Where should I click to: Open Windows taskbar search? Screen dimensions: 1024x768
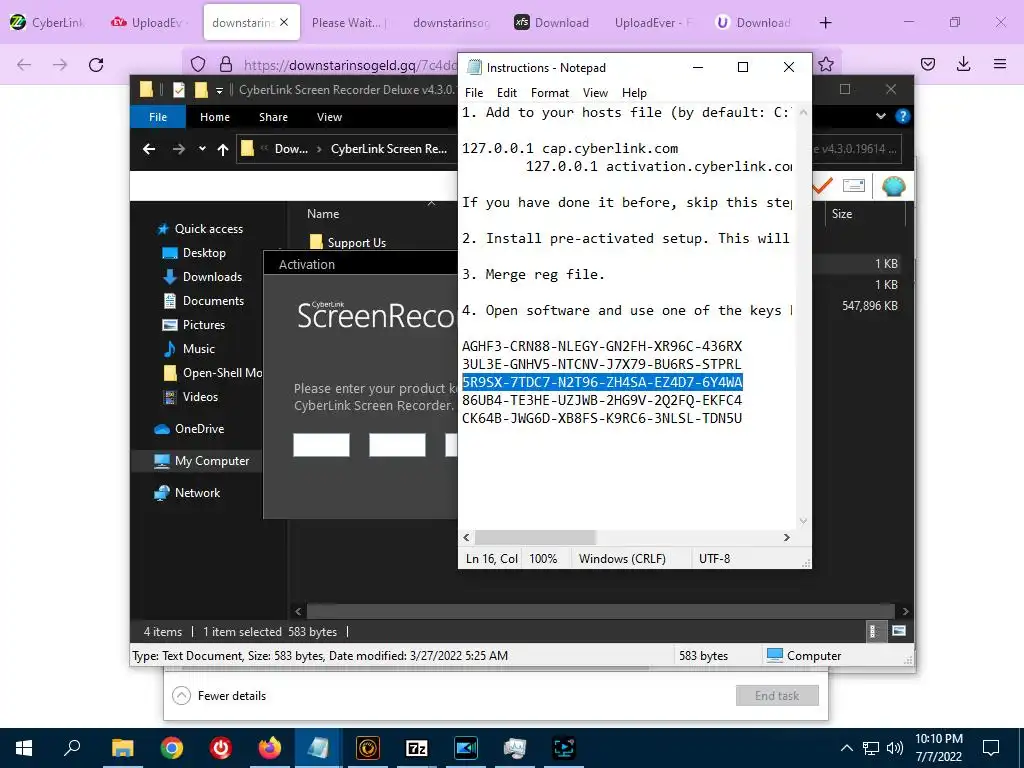[72, 748]
